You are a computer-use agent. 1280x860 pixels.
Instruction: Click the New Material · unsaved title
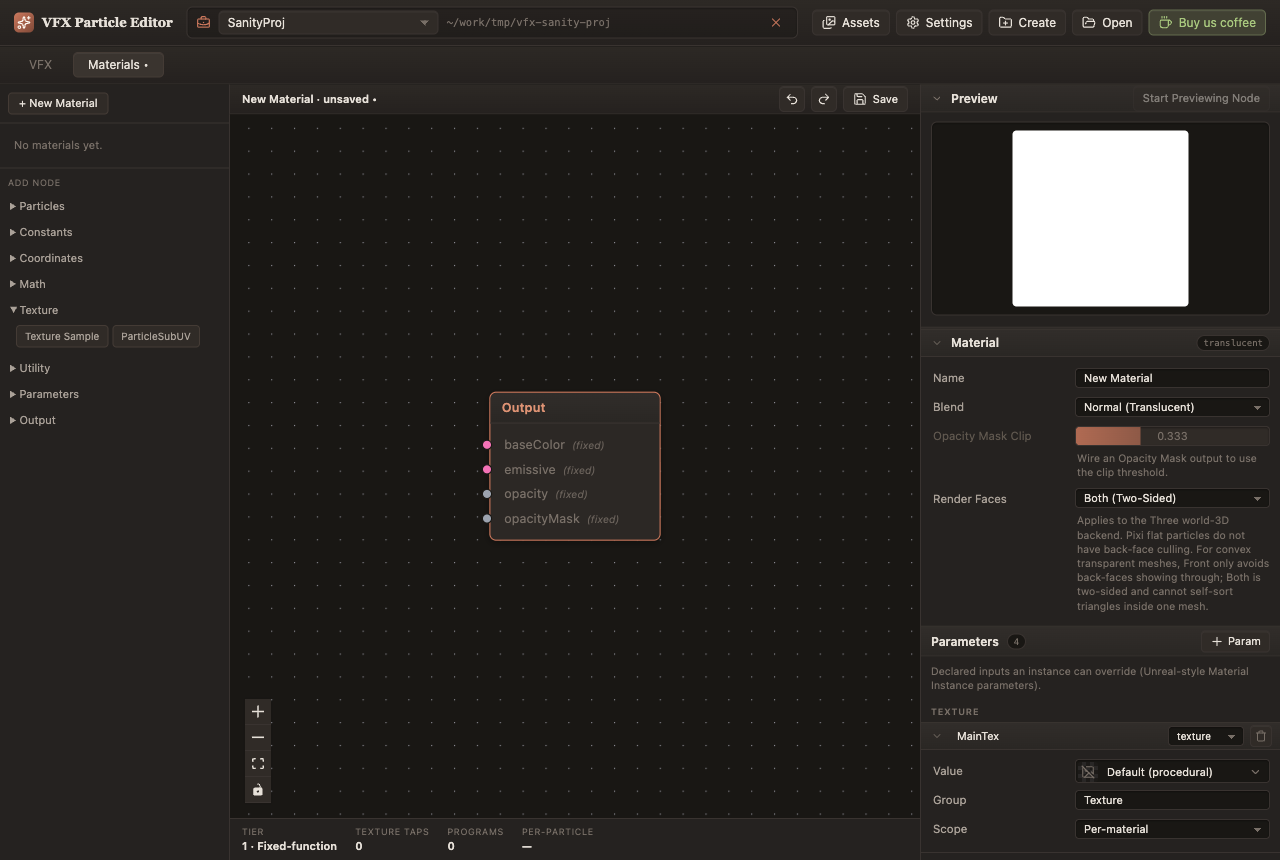click(309, 99)
